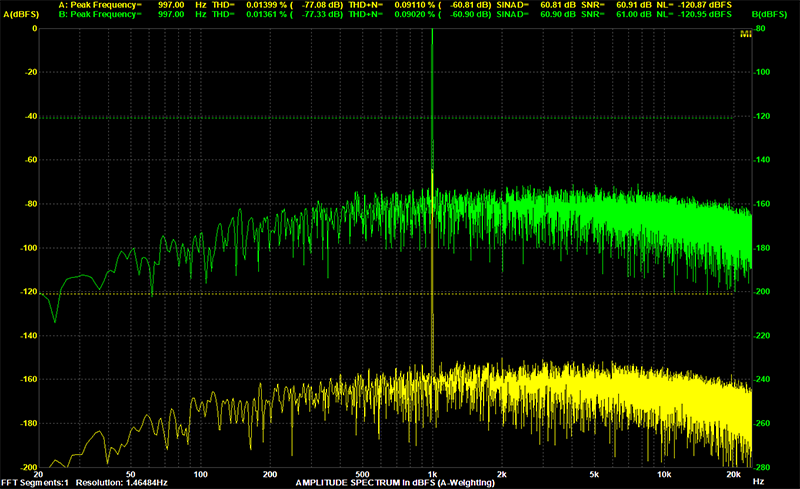Image resolution: width=800 pixels, height=489 pixels.
Task: Click the green dotted cursor line near -40 dBFS
Action: pyautogui.click(x=386, y=118)
